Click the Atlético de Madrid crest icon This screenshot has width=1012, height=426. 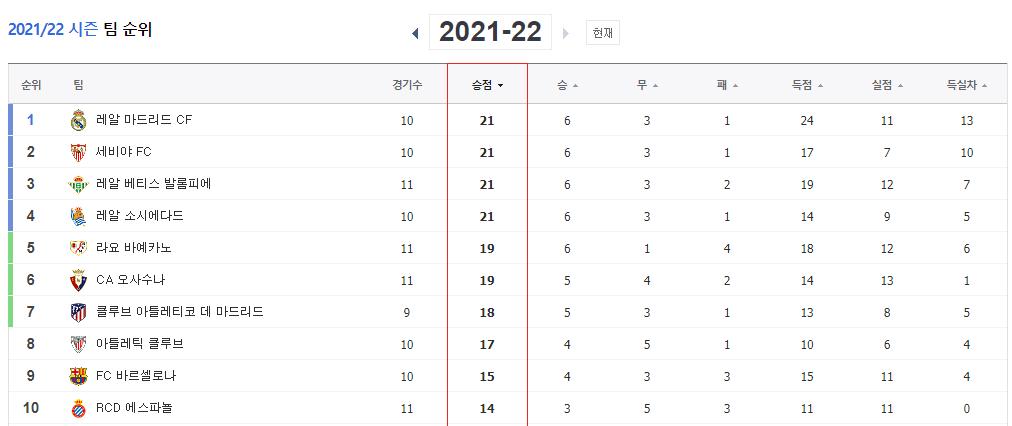(x=78, y=312)
